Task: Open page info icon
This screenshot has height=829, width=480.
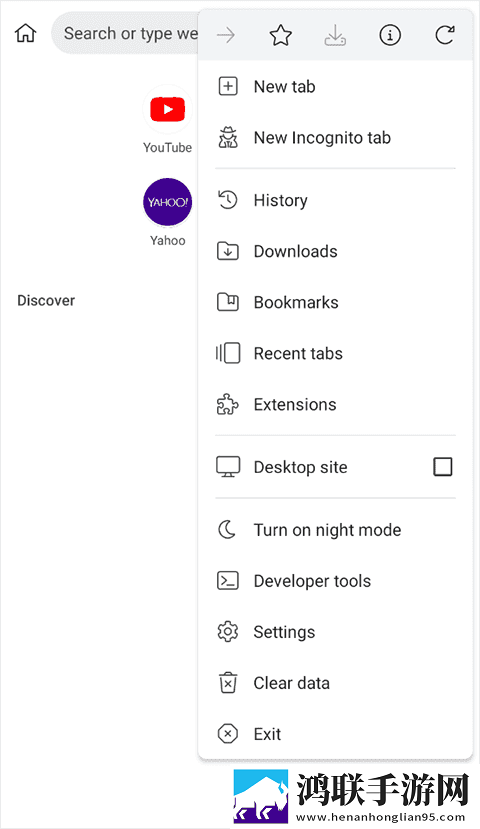Action: click(390, 35)
